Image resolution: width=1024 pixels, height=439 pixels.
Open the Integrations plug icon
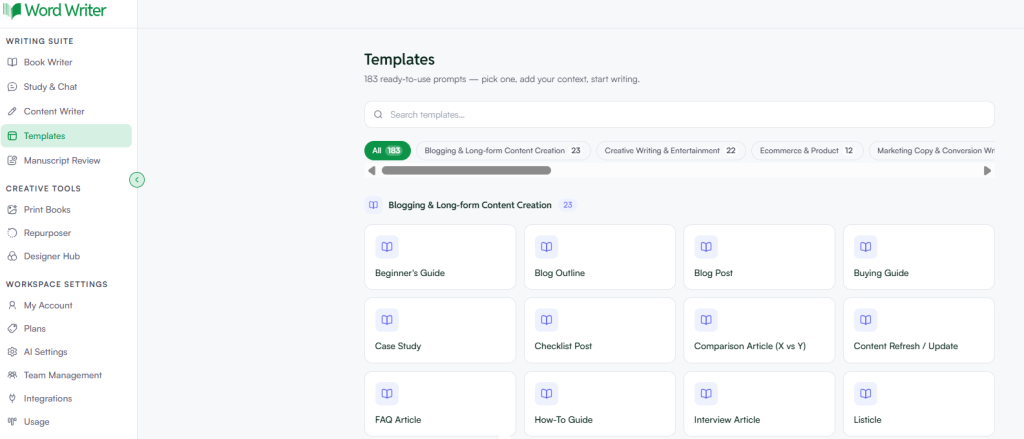pyautogui.click(x=12, y=398)
